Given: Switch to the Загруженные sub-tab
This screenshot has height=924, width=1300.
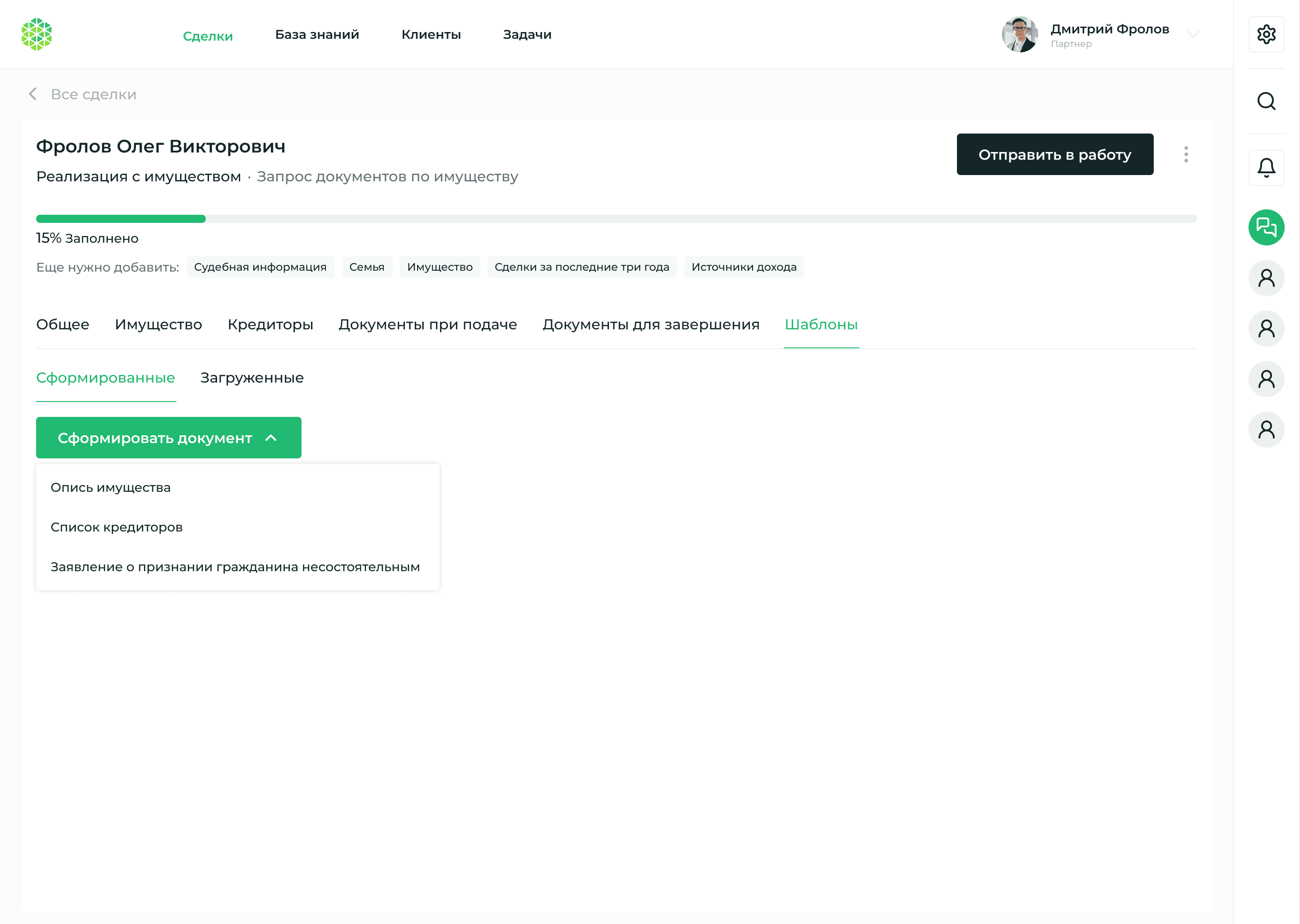Looking at the screenshot, I should tap(251, 378).
